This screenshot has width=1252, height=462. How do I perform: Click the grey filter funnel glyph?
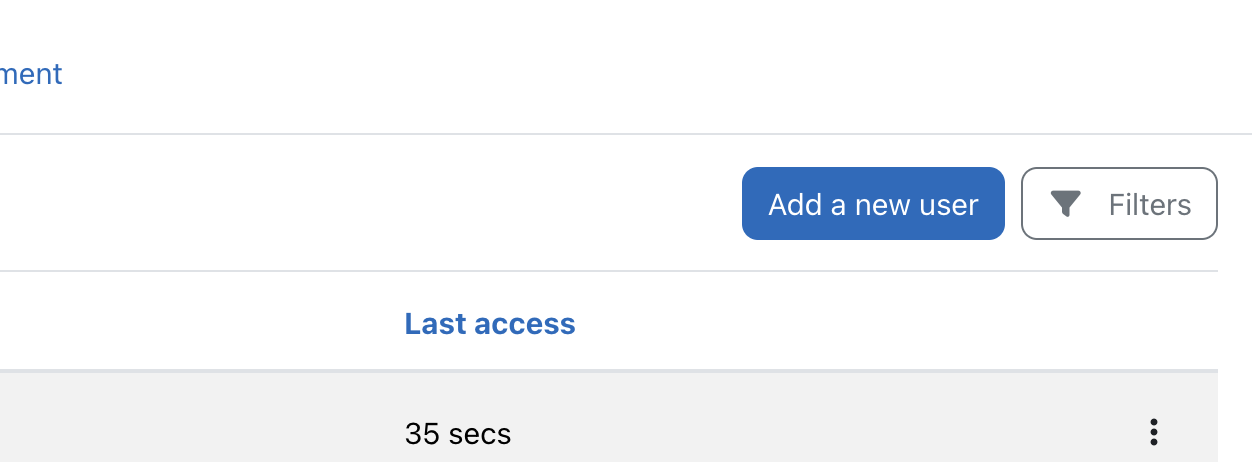tap(1066, 205)
